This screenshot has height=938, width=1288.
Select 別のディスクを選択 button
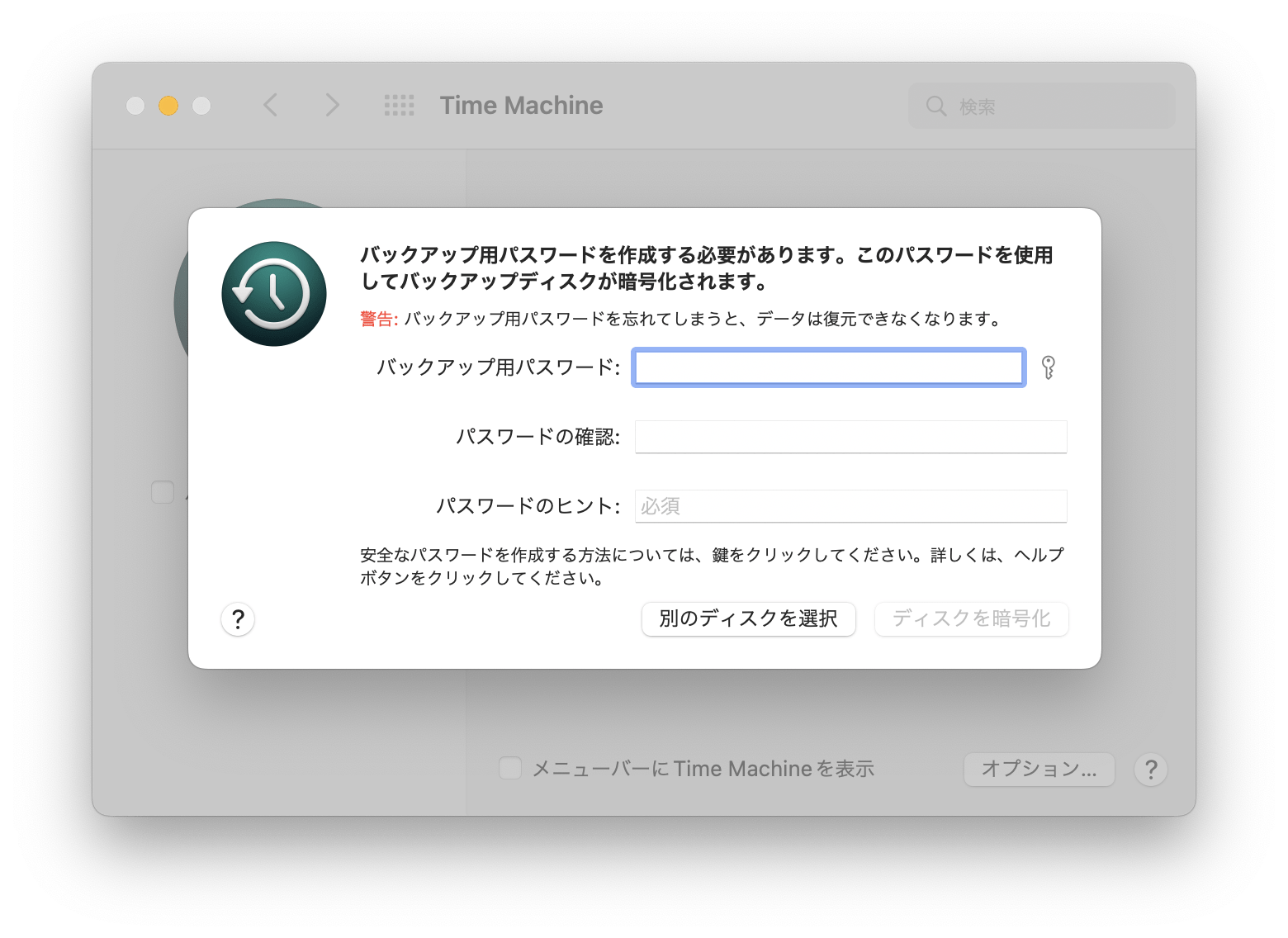click(x=748, y=619)
